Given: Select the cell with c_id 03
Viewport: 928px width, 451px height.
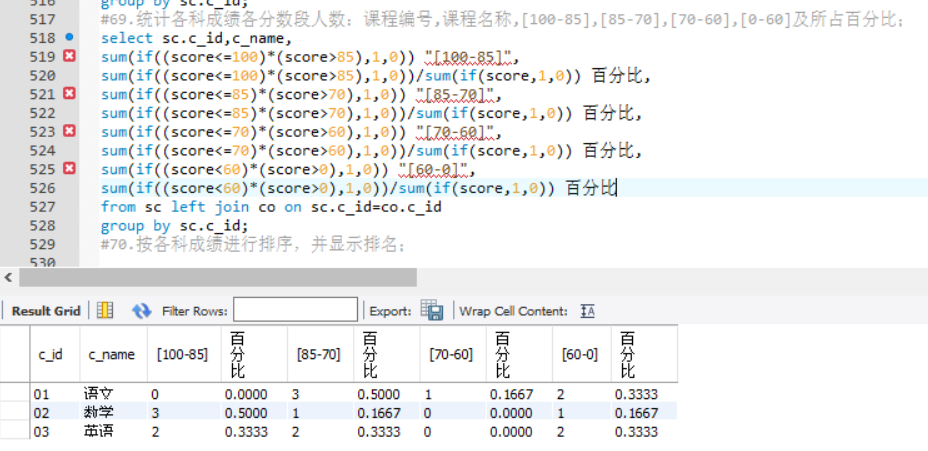Looking at the screenshot, I should tap(55, 431).
